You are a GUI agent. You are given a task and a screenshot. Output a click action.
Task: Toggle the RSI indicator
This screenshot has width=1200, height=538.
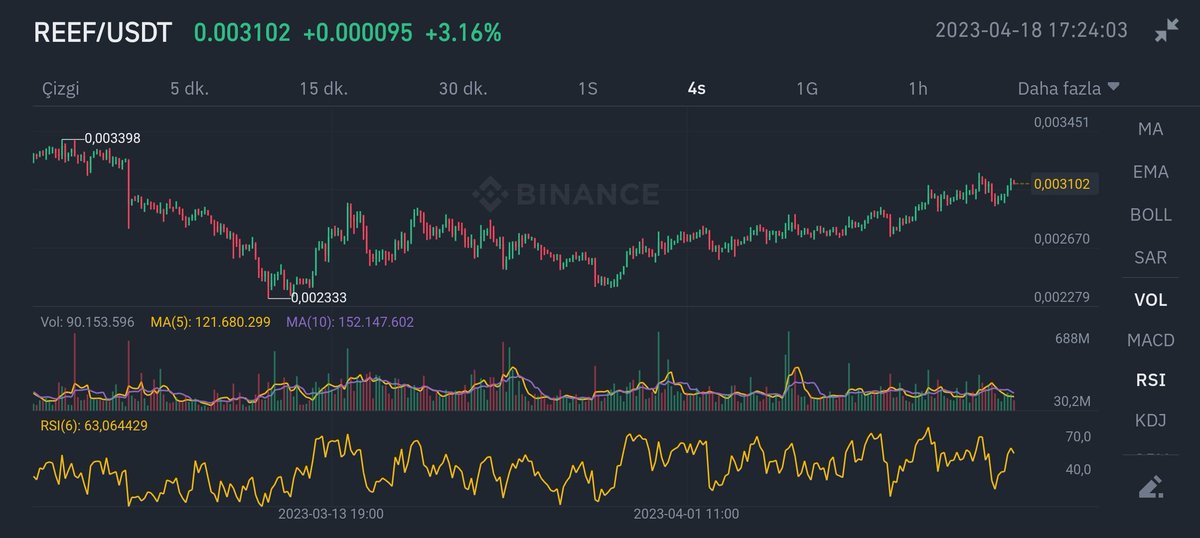coord(1150,380)
